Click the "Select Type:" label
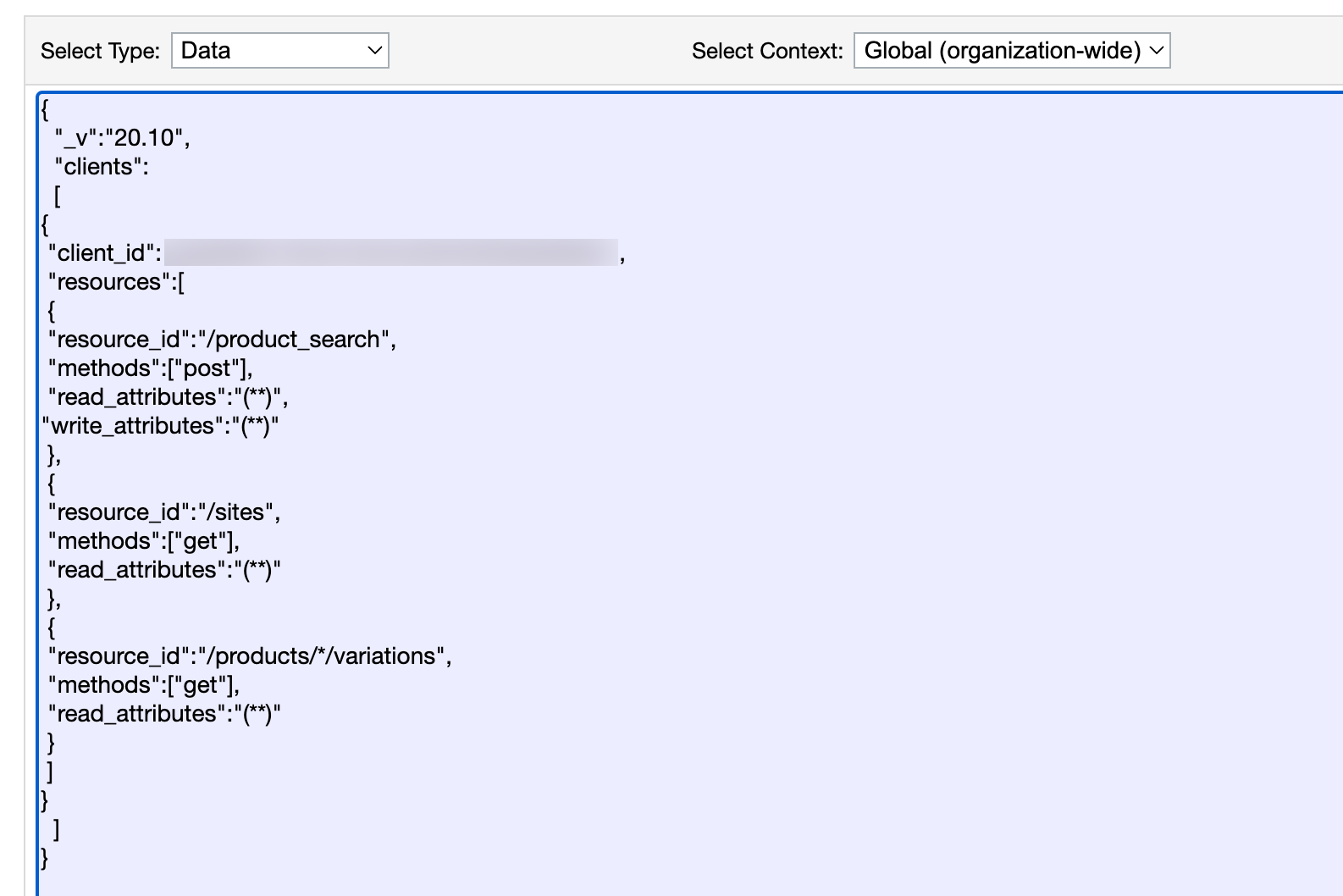This screenshot has width=1343, height=896. 100,52
